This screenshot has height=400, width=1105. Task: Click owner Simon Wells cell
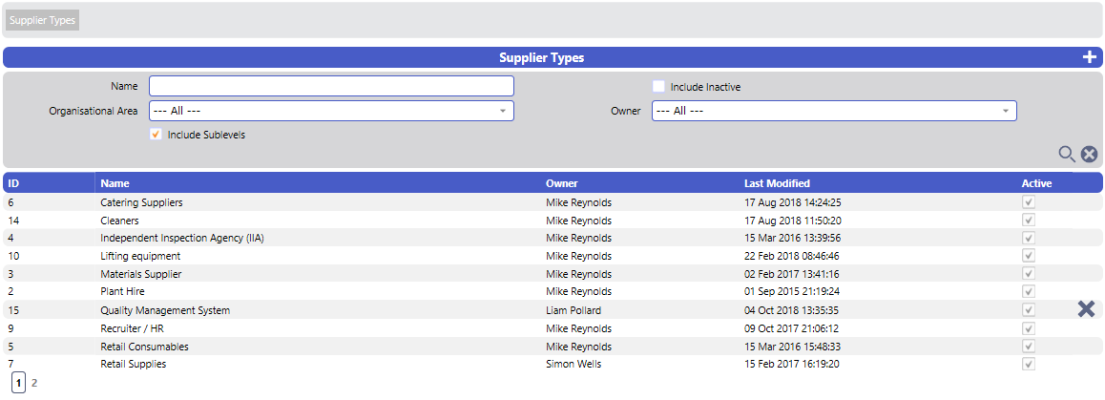point(574,364)
